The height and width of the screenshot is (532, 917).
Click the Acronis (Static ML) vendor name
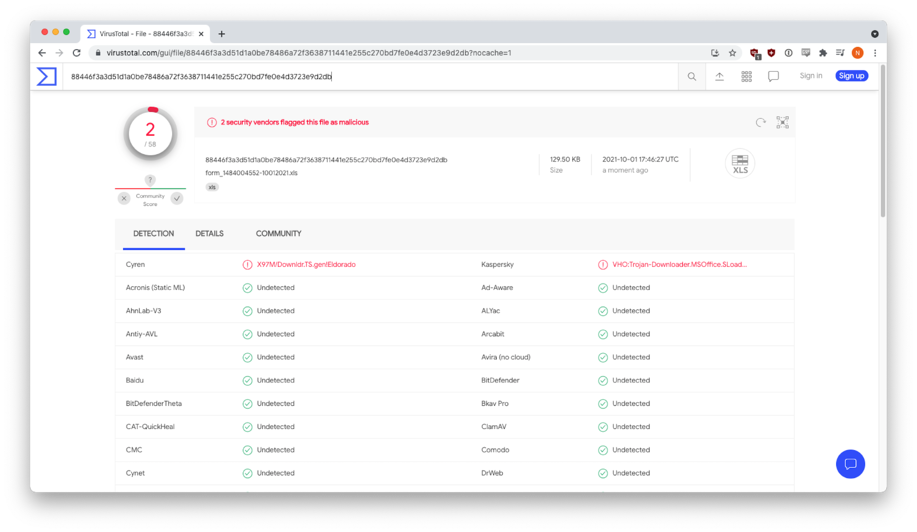click(x=155, y=288)
